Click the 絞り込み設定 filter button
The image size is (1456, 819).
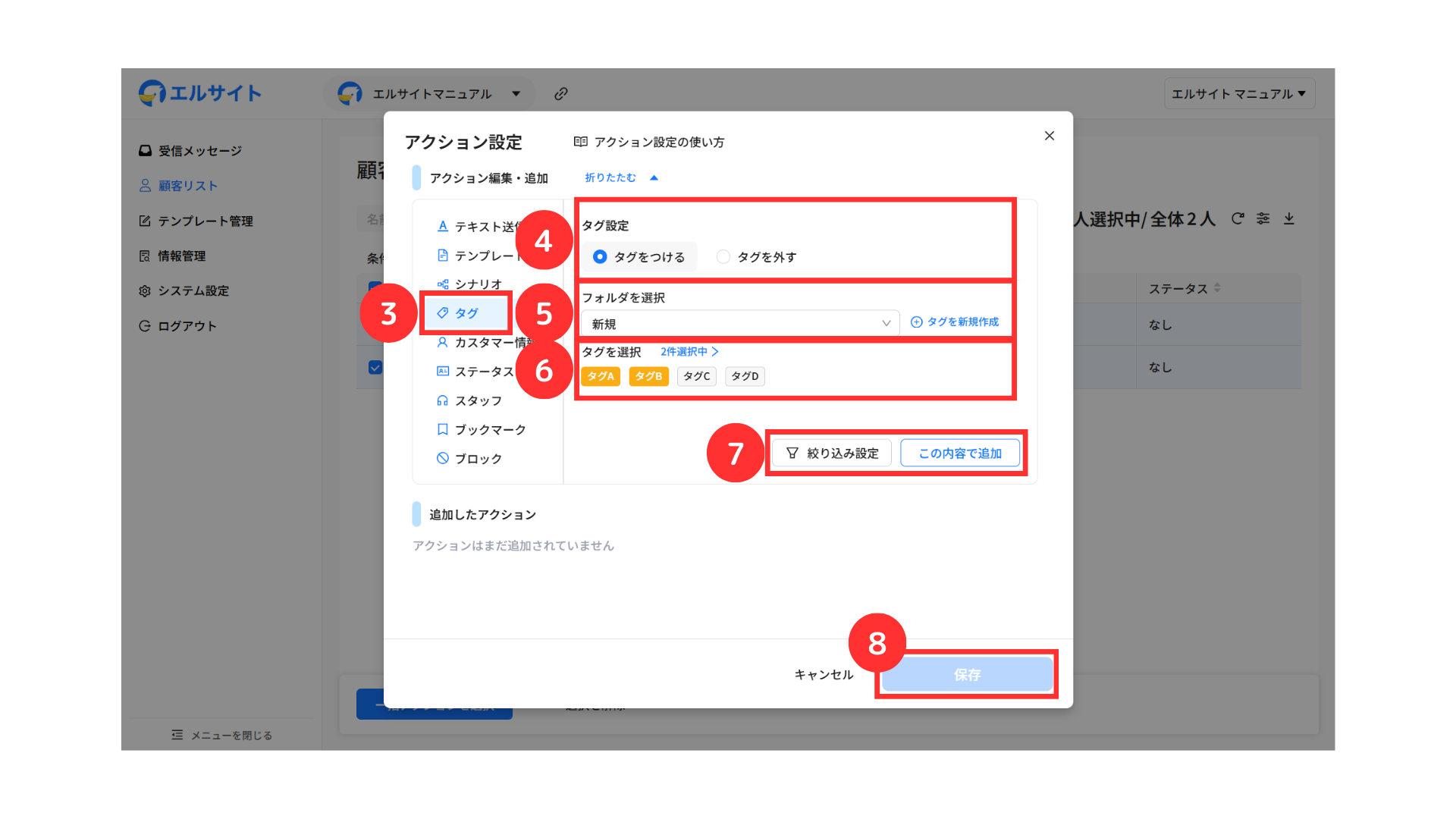coord(832,453)
